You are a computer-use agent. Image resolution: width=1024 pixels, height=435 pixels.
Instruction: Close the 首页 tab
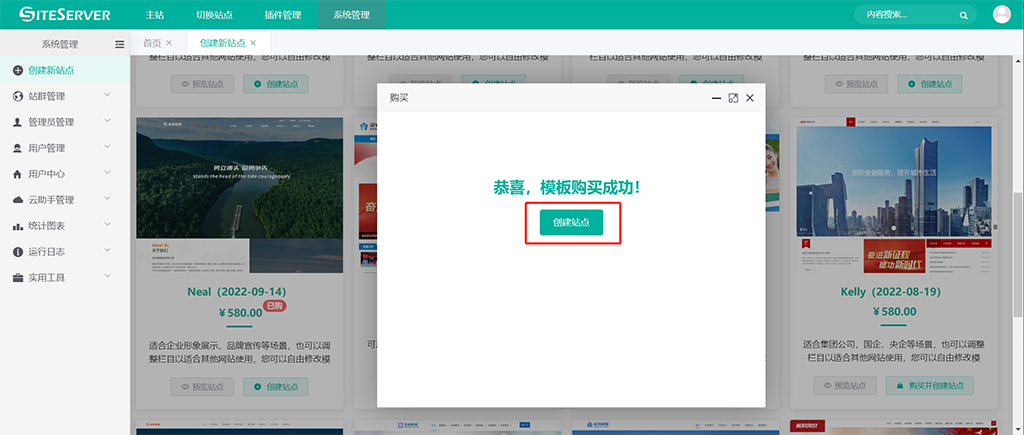(169, 43)
